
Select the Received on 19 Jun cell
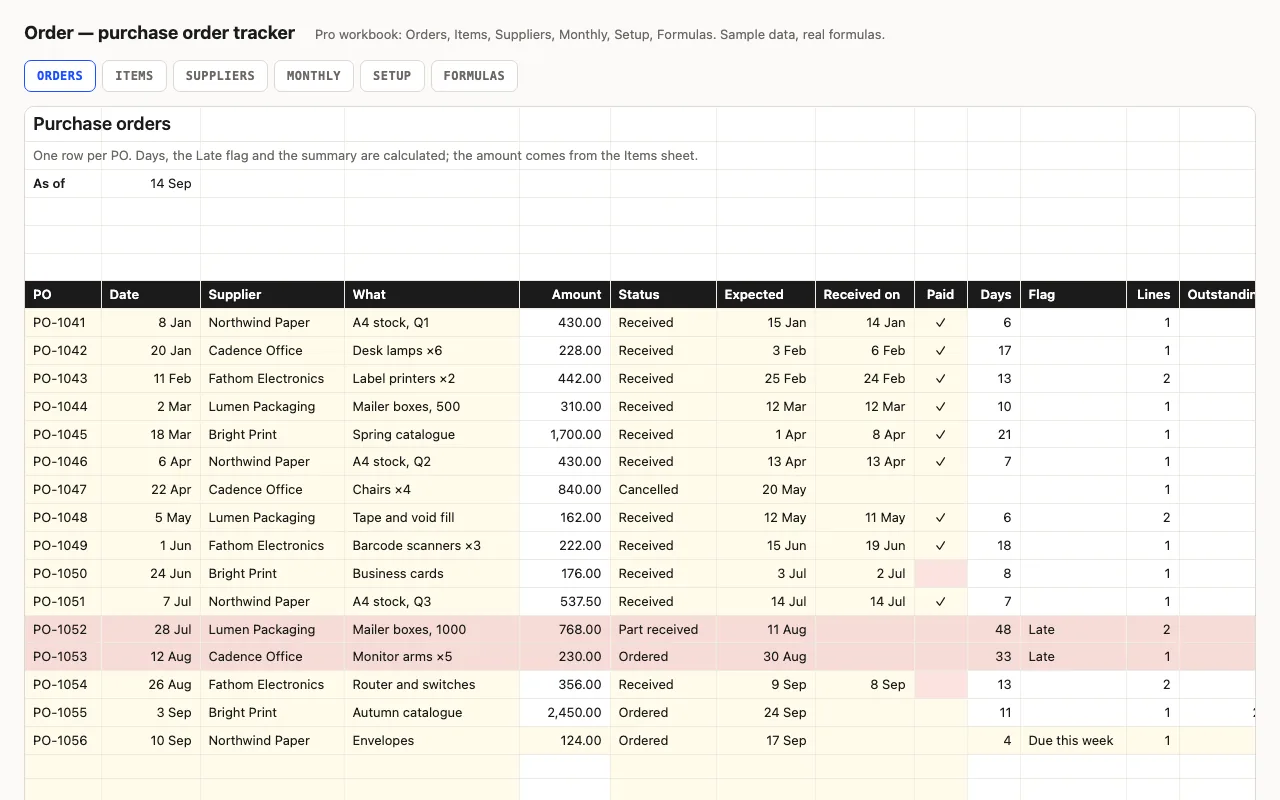(865, 546)
